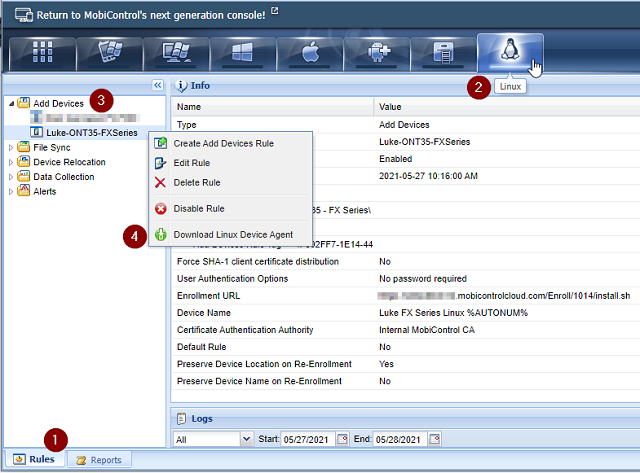640x473 pixels.
Task: Select the Apple platform icon
Action: (310, 54)
